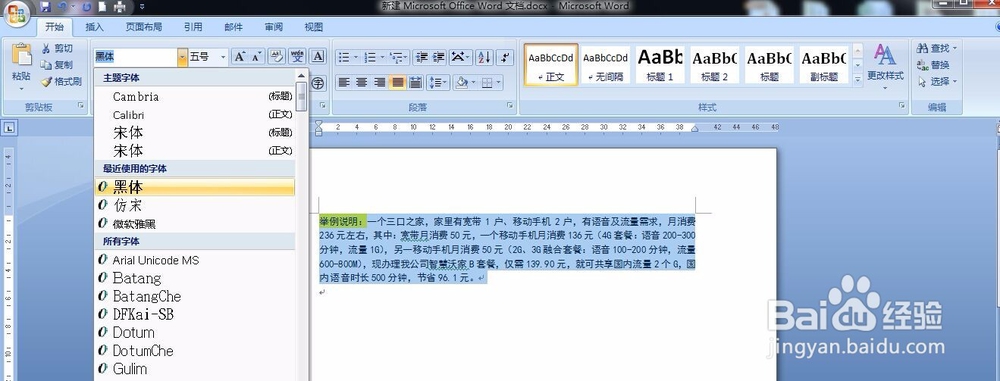
Task: Select Arial Unicode MS font
Action: pyautogui.click(x=195, y=260)
